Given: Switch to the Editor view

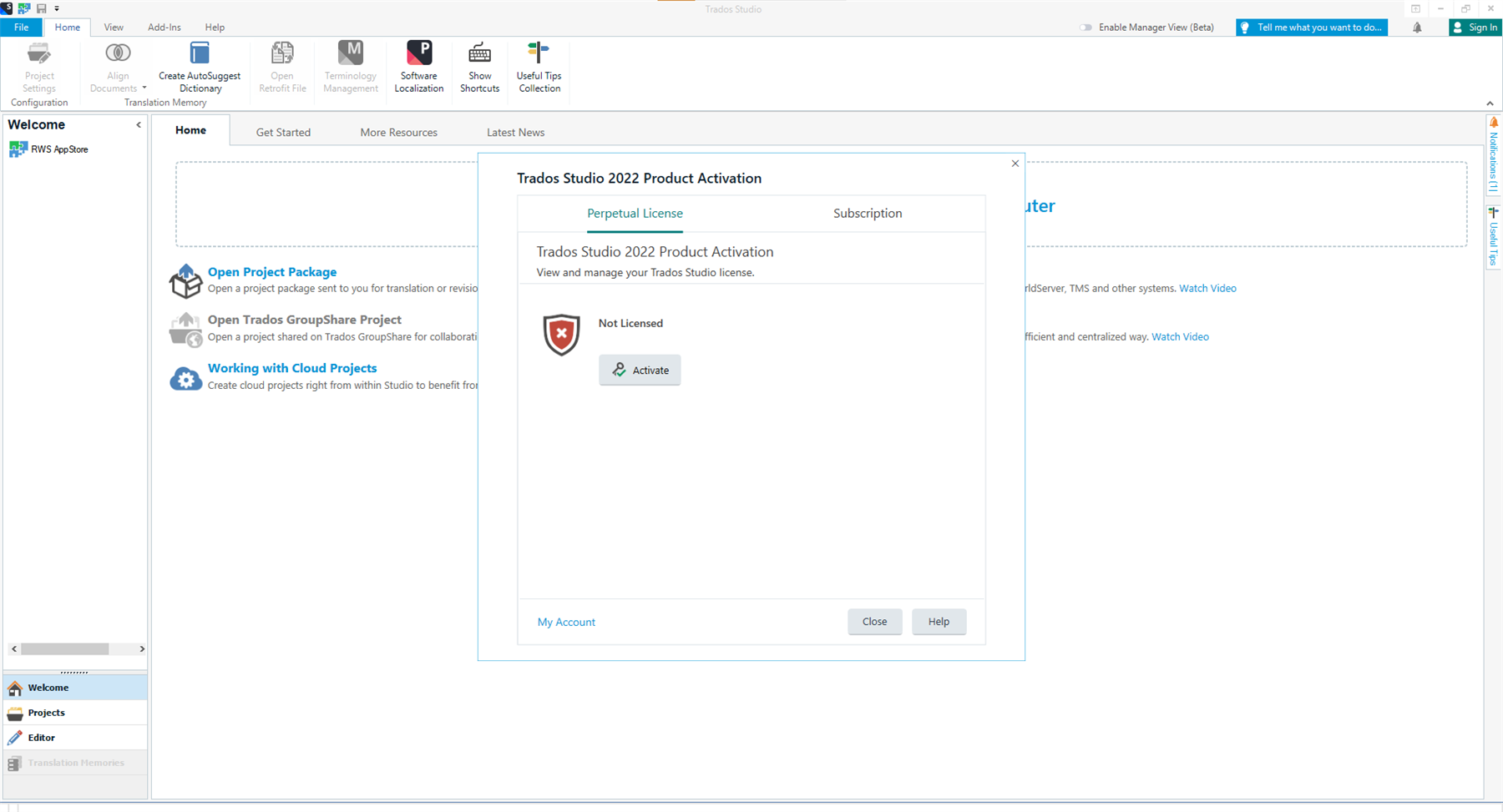Looking at the screenshot, I should pyautogui.click(x=75, y=738).
